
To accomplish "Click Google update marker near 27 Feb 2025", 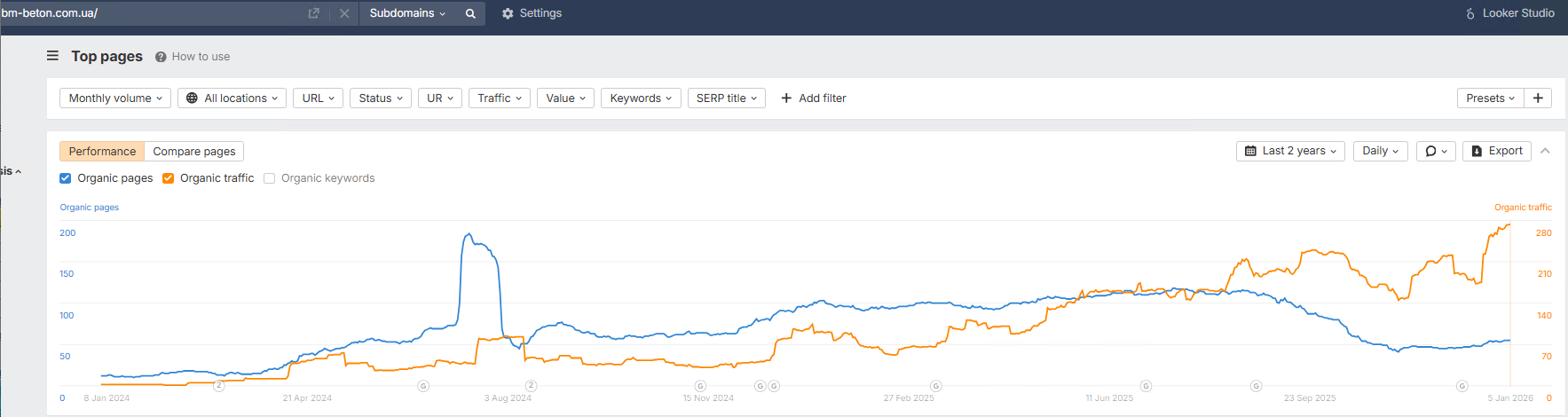I will click(x=935, y=386).
